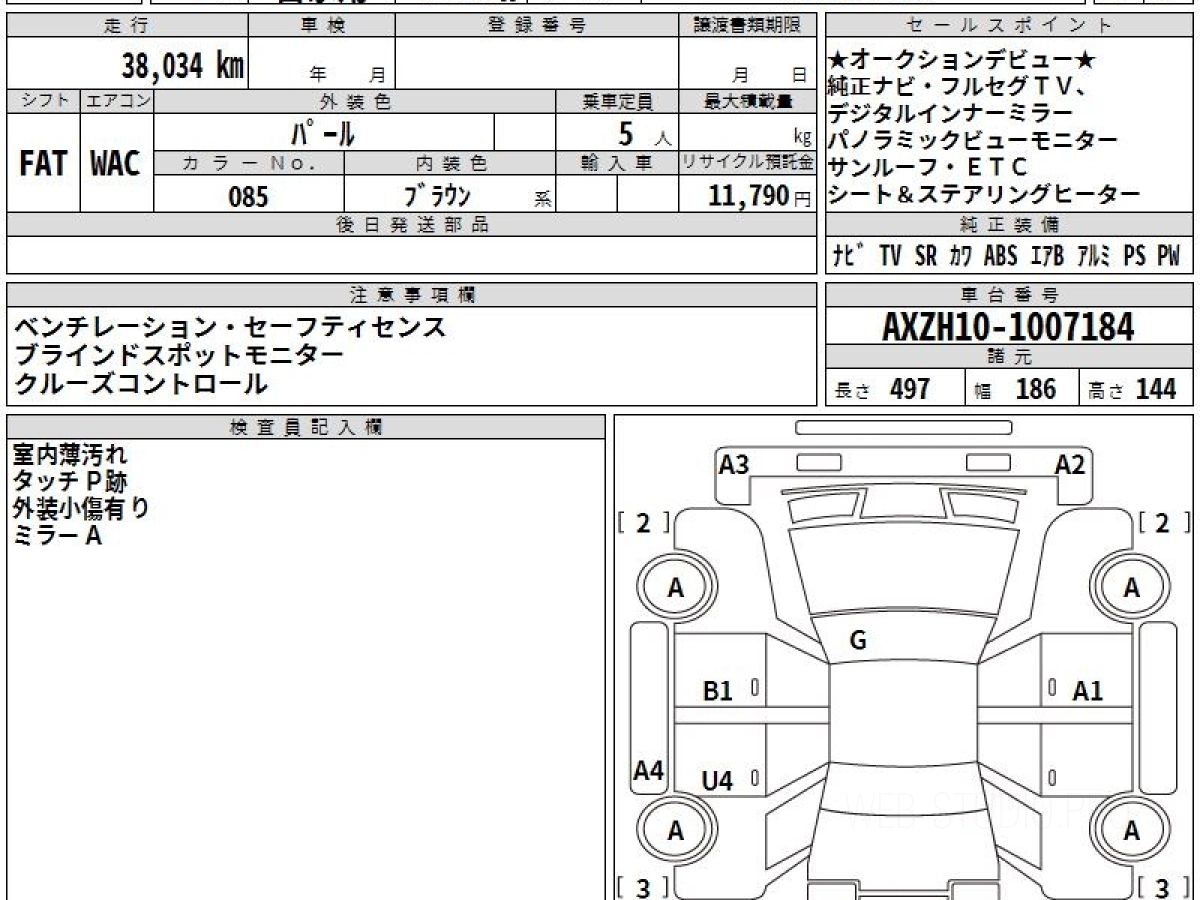Click the mileage value 38,034 km
Viewport: 1200px width, 900px height.
coord(183,67)
